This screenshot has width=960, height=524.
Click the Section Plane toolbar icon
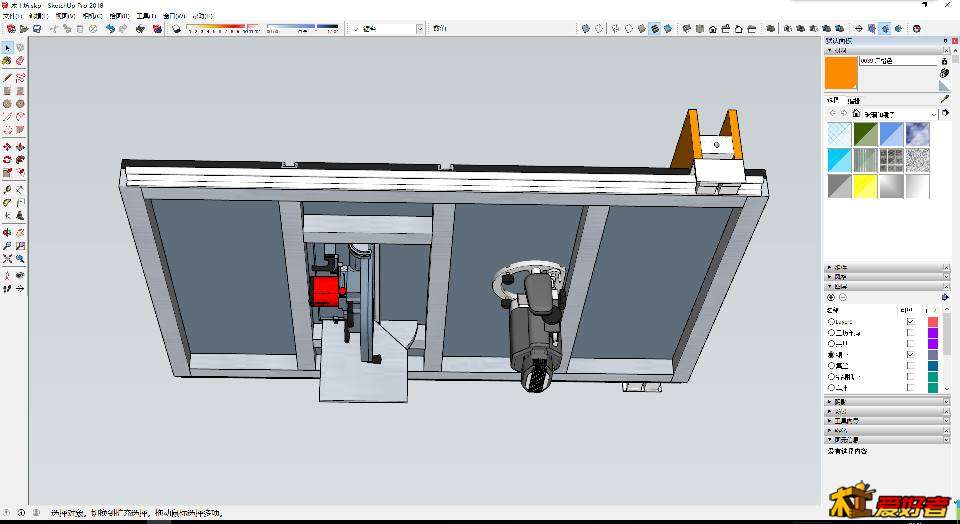click(859, 28)
